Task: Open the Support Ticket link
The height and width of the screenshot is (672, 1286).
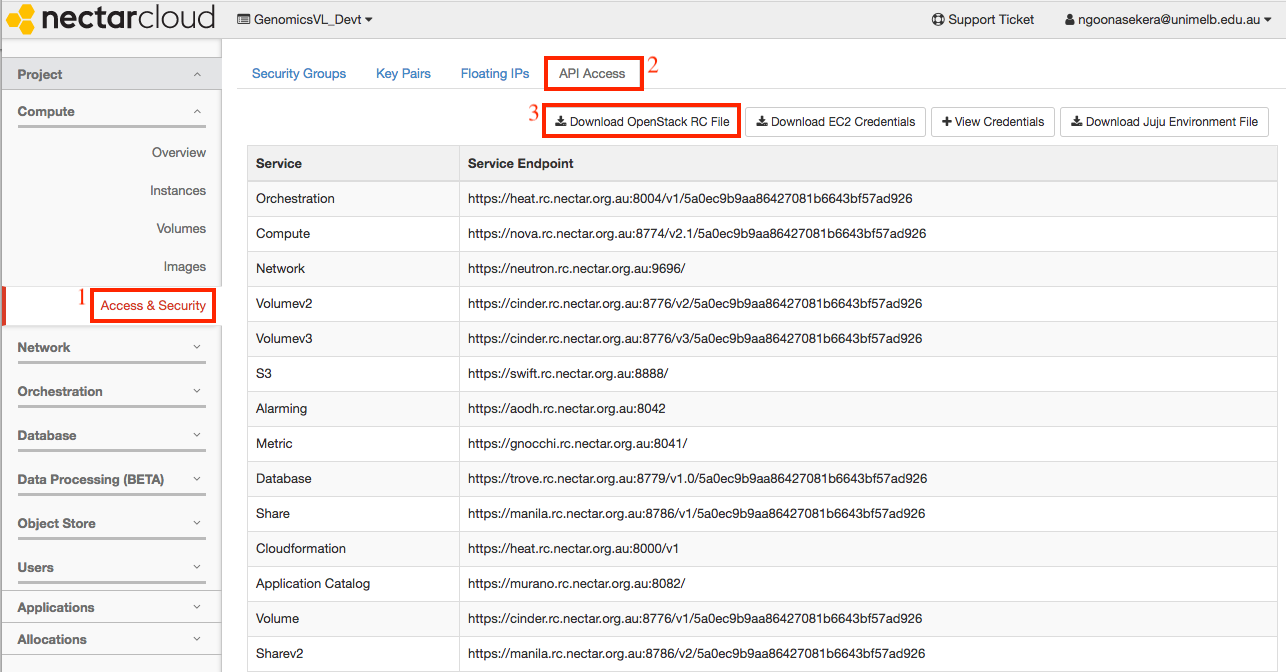Action: pyautogui.click(x=983, y=19)
